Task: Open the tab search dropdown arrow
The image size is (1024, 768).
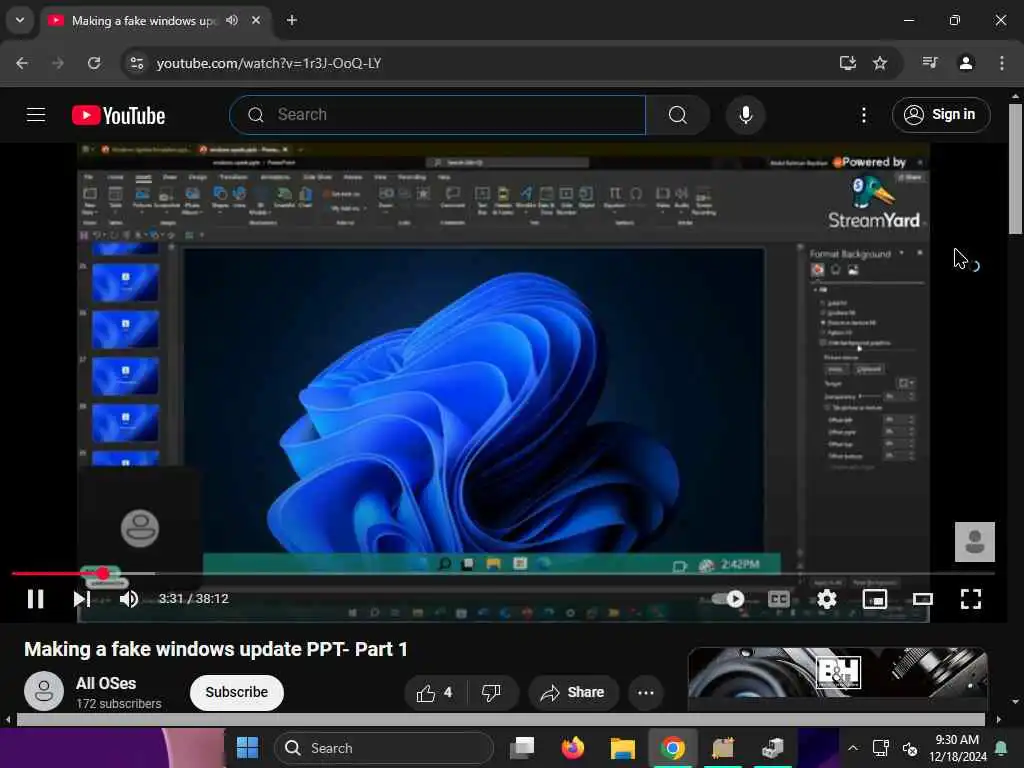Action: tap(20, 20)
